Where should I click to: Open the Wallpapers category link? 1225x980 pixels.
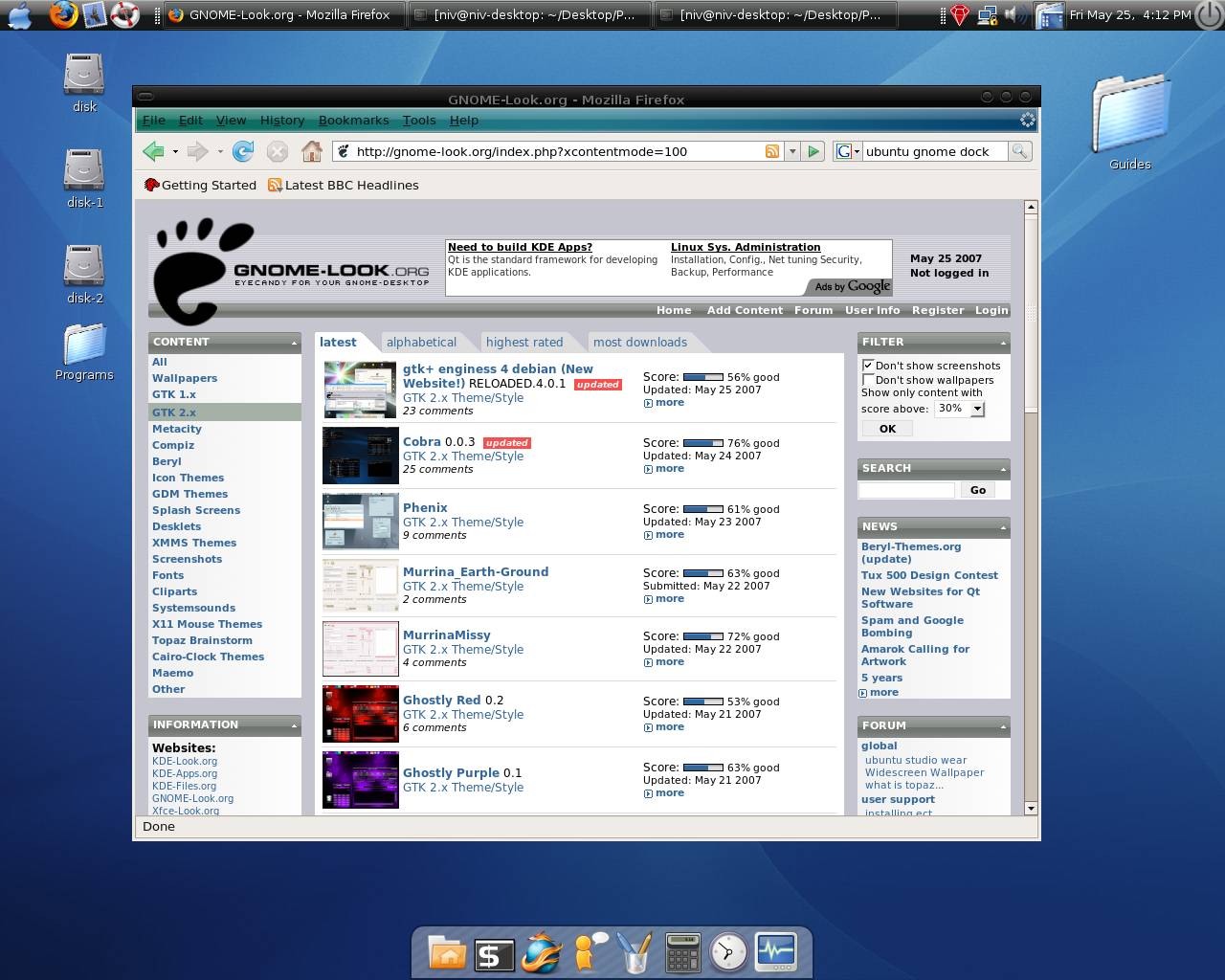point(185,378)
